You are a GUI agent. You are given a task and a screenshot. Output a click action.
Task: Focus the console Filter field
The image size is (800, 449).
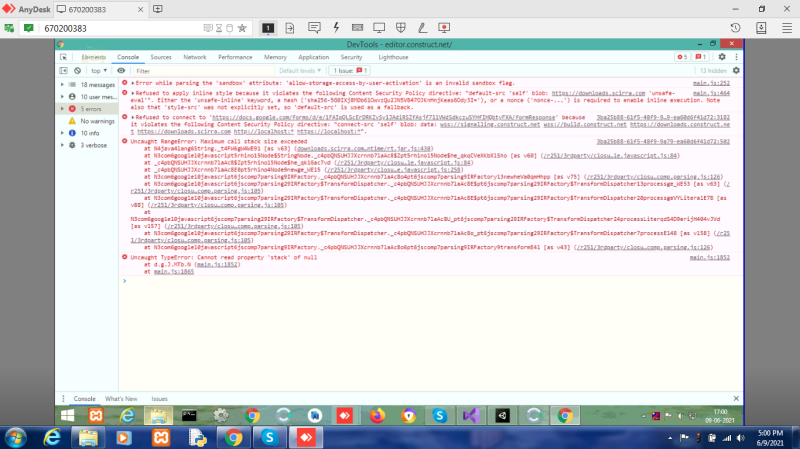pos(204,70)
